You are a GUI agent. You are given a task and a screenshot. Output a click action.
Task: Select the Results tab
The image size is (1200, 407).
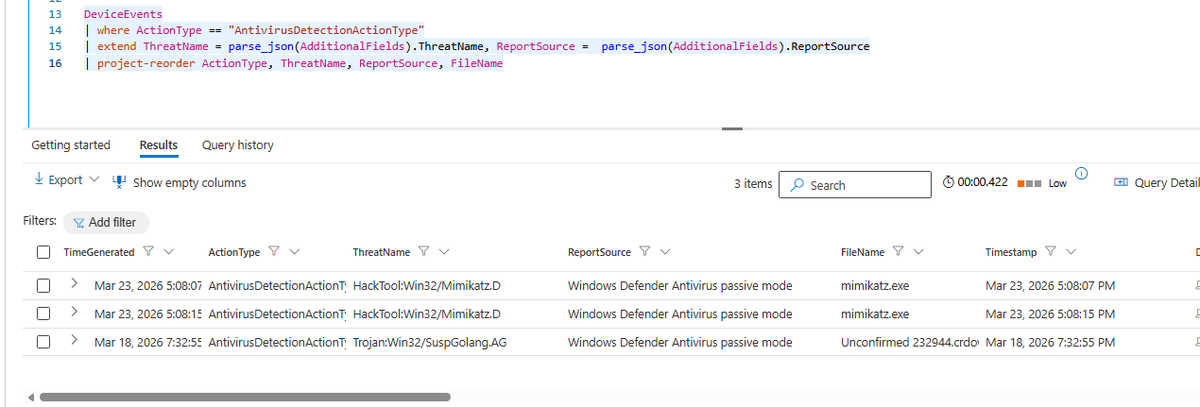coord(159,145)
